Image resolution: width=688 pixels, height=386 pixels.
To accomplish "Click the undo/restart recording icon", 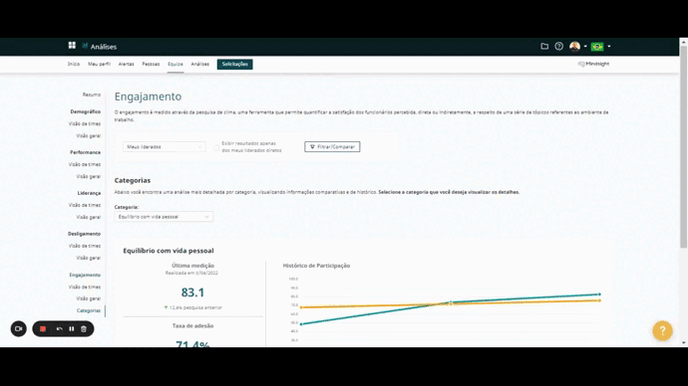I will click(59, 329).
